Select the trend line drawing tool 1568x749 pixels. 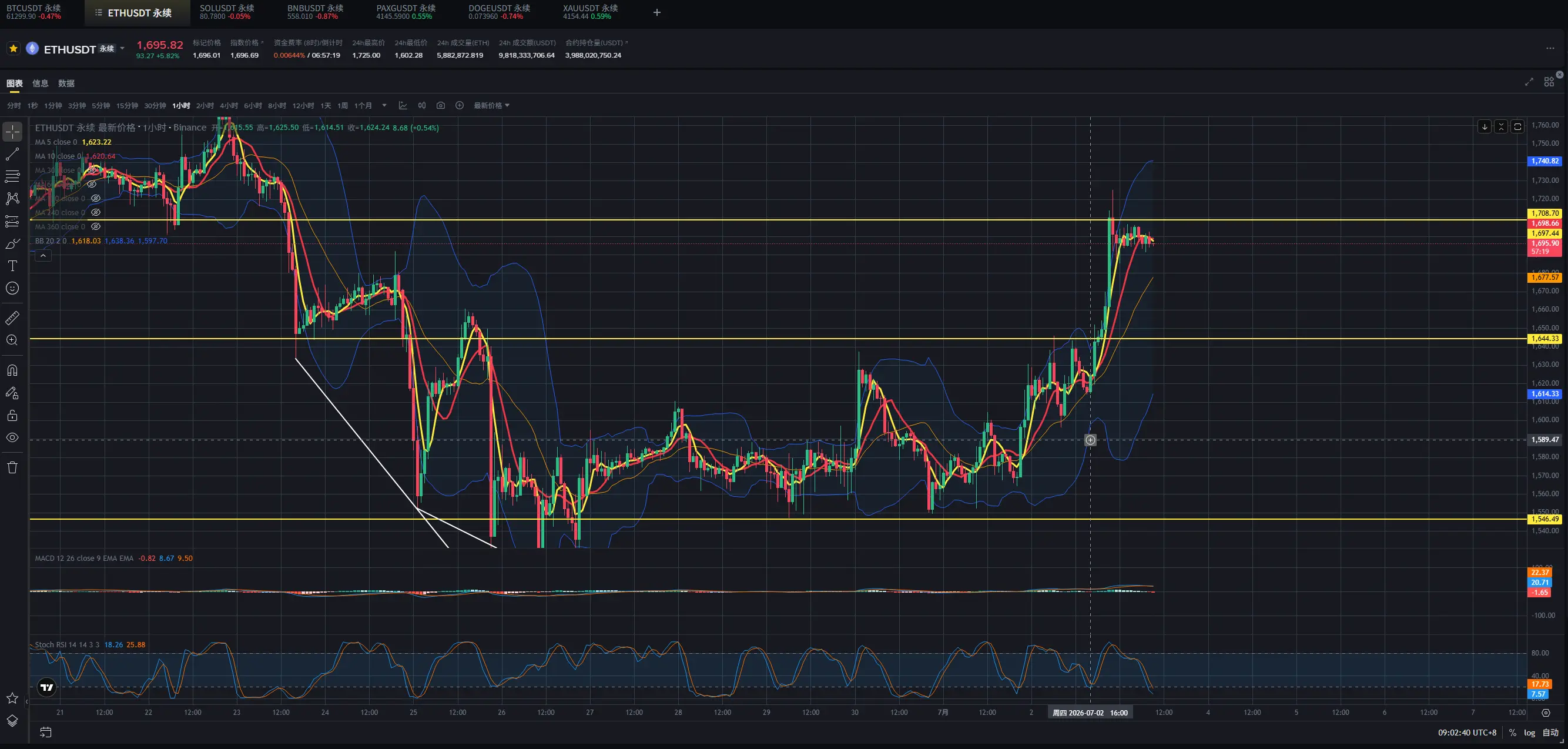(12, 155)
